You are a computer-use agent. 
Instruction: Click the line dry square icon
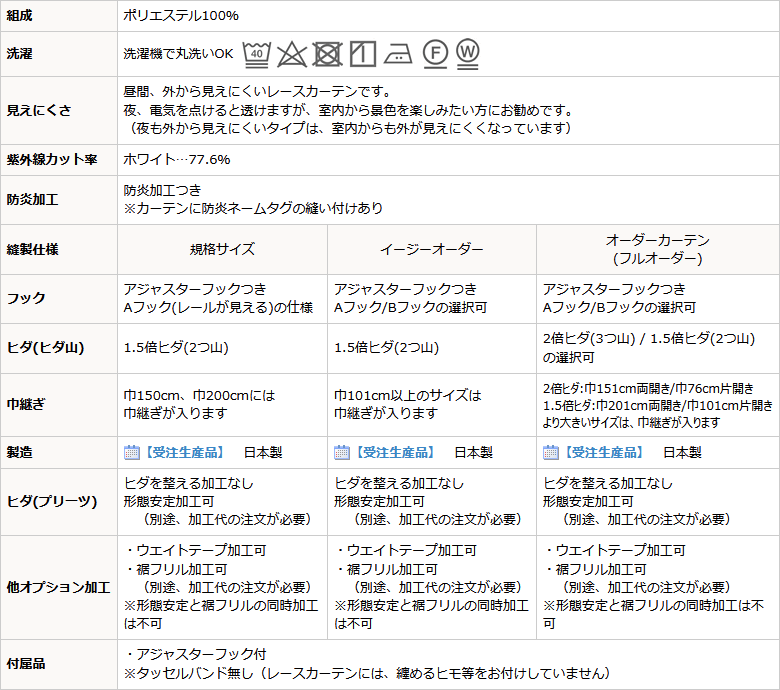[x=363, y=54]
